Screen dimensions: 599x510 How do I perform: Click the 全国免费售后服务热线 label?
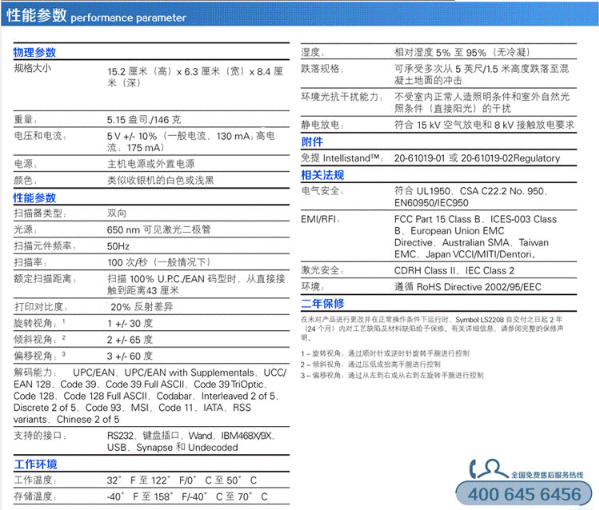click(547, 475)
